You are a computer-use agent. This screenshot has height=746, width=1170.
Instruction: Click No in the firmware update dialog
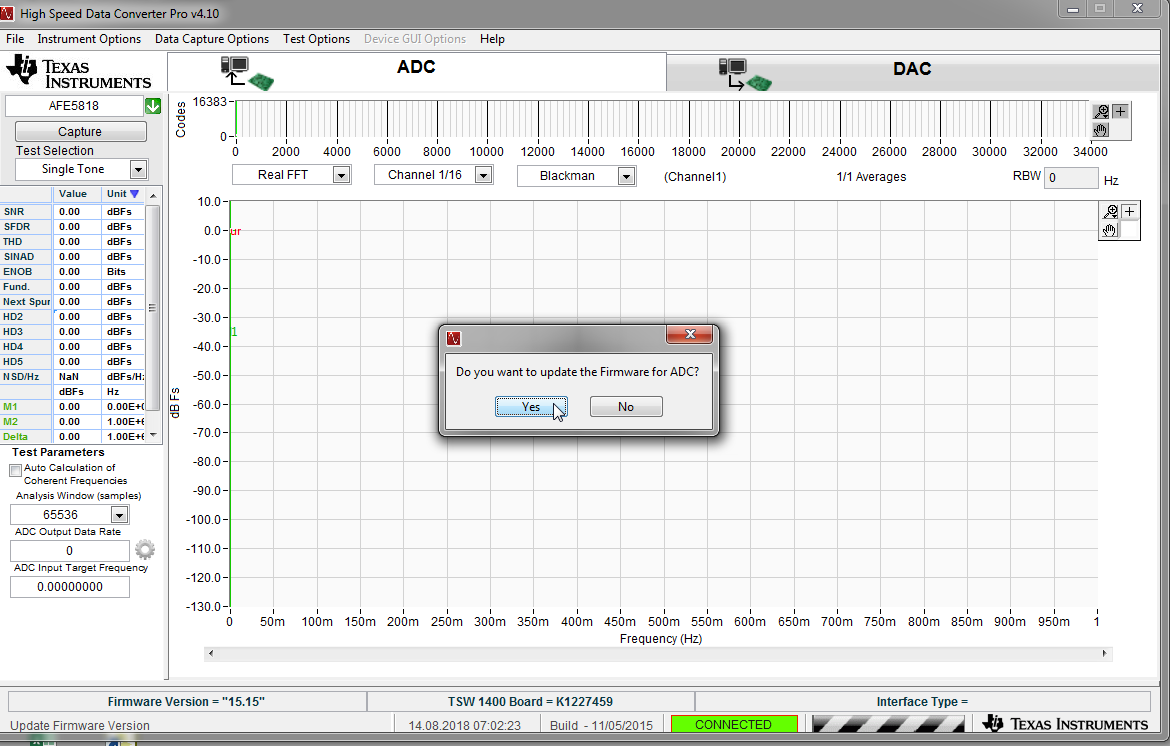pos(625,407)
